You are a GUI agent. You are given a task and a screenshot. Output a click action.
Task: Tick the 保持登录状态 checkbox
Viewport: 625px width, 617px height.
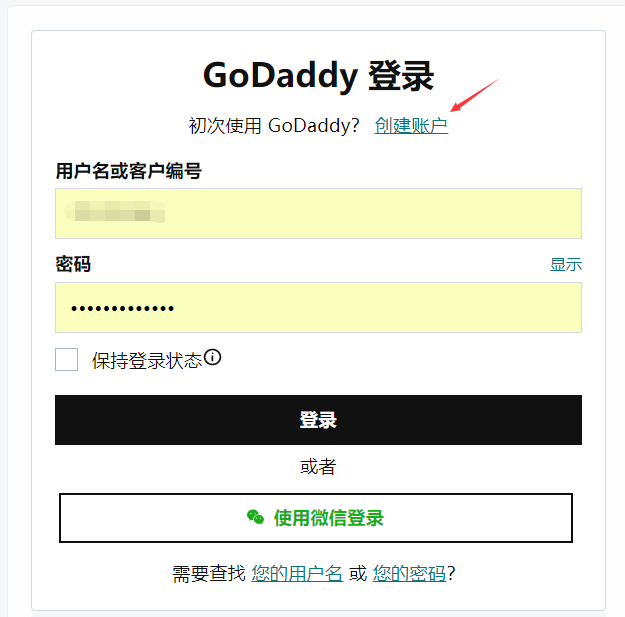(67, 360)
